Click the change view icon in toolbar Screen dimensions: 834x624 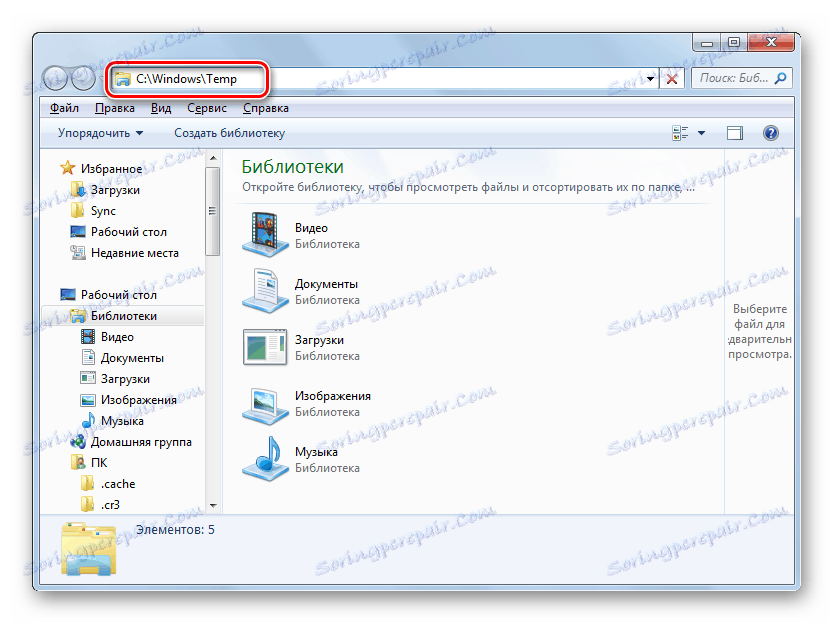click(680, 133)
